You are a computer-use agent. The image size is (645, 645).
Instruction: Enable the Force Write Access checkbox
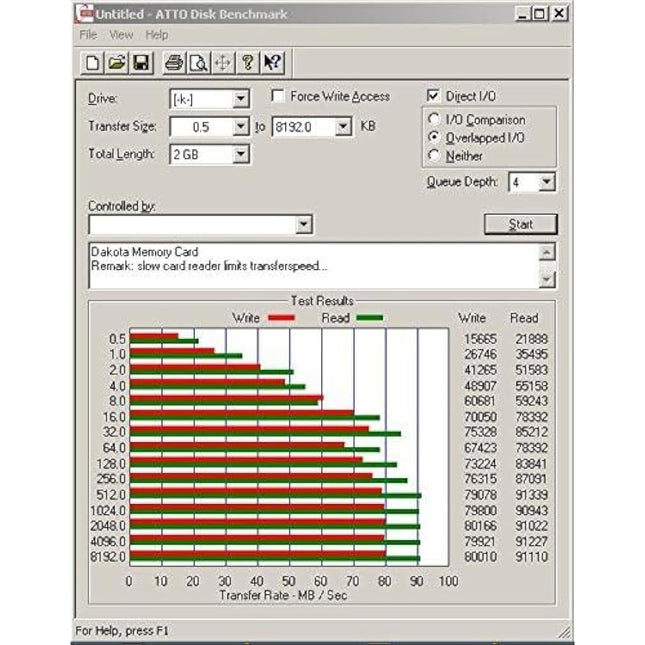(x=279, y=97)
